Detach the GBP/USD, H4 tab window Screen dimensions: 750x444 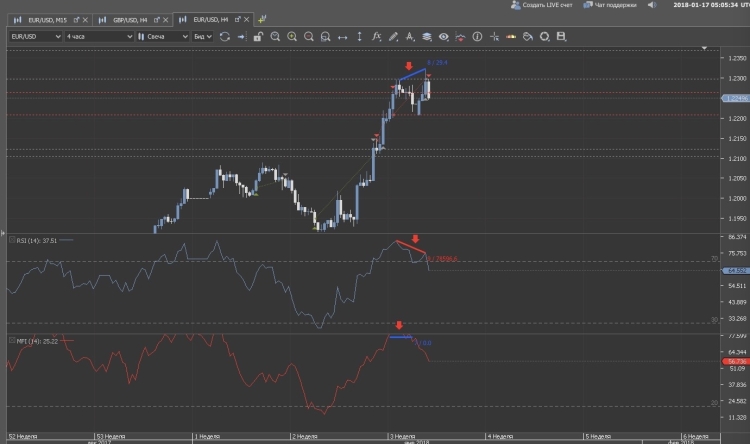(x=157, y=20)
